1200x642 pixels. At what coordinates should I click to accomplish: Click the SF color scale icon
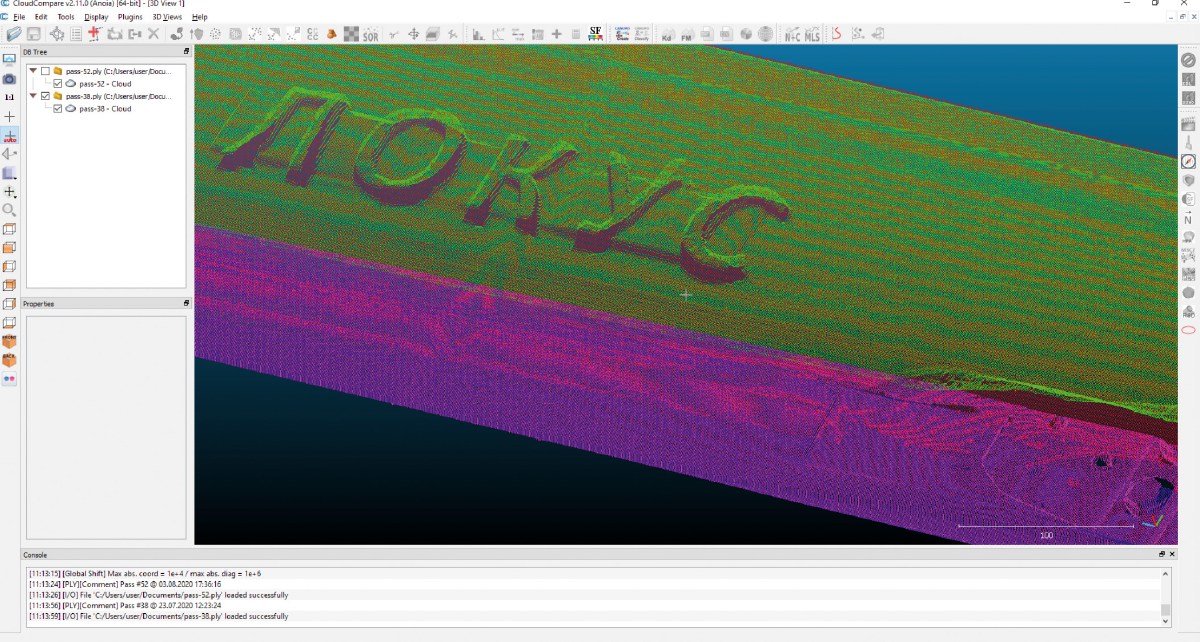pos(595,34)
